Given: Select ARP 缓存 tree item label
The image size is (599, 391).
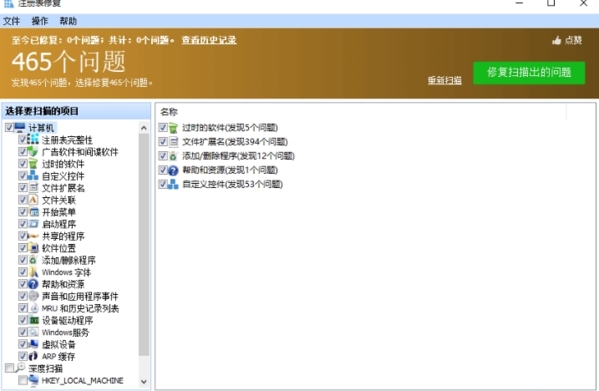Looking at the screenshot, I should (58, 356).
